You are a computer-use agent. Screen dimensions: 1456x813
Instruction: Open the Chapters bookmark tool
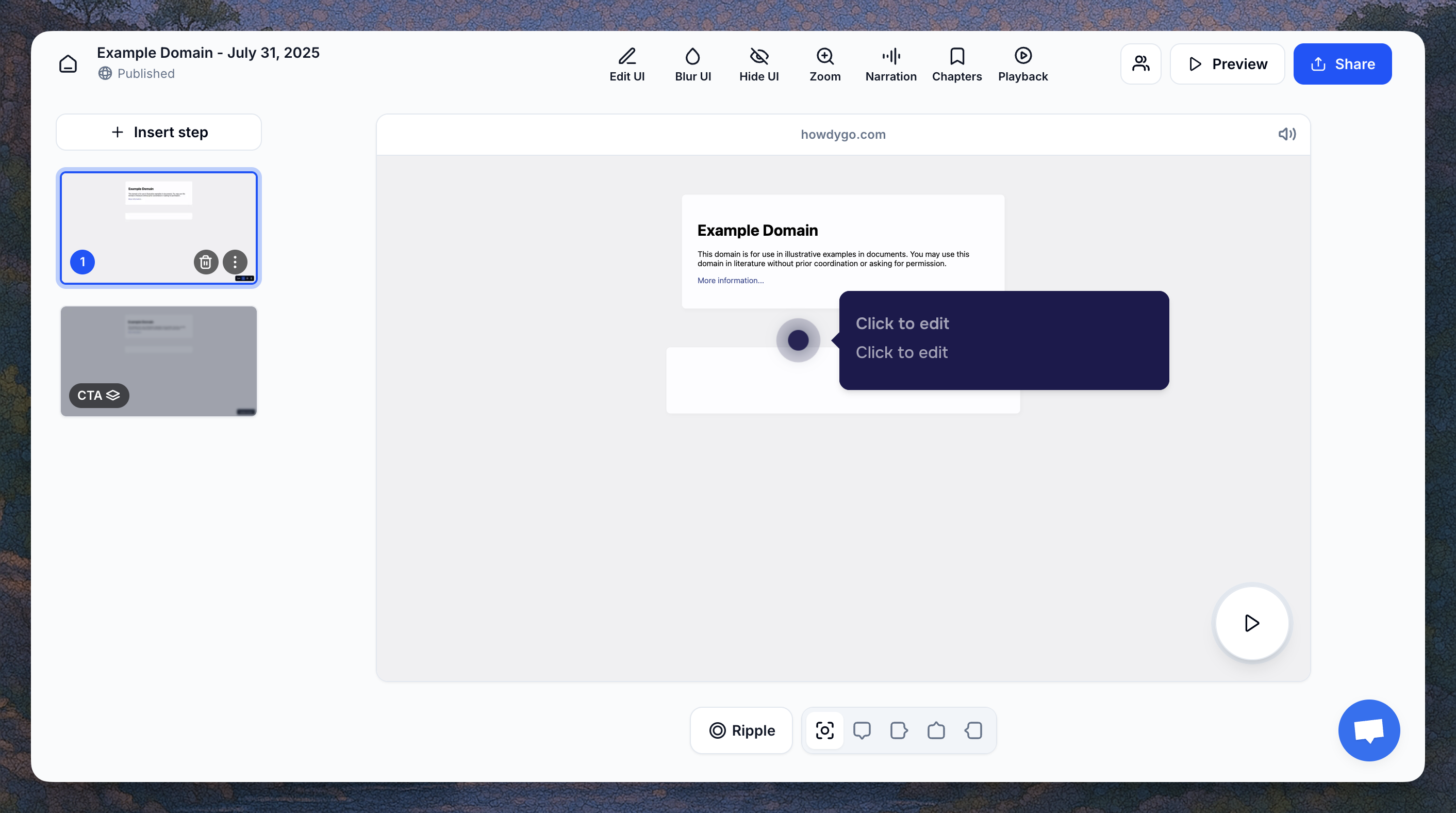[x=956, y=64]
